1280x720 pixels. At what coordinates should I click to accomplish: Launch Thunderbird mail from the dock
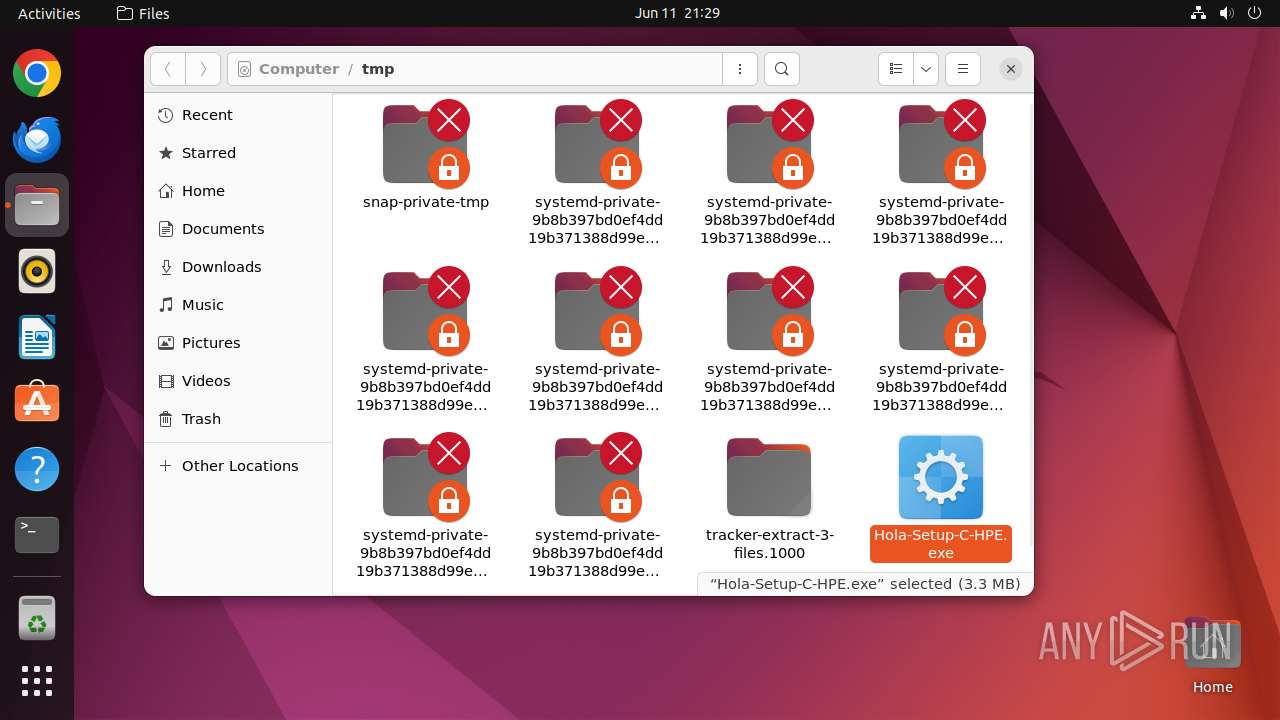(37, 140)
